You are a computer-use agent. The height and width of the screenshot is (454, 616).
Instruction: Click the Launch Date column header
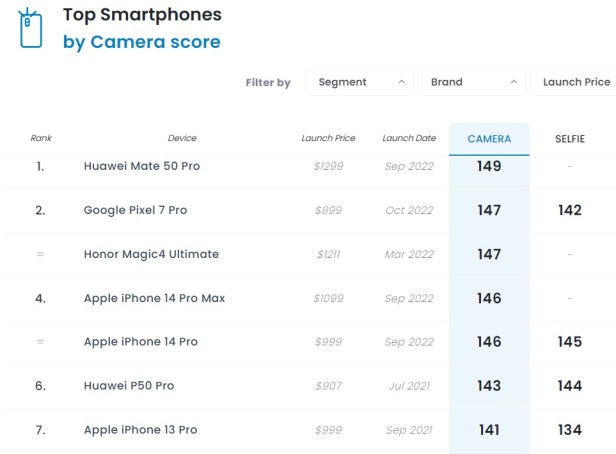tap(409, 139)
